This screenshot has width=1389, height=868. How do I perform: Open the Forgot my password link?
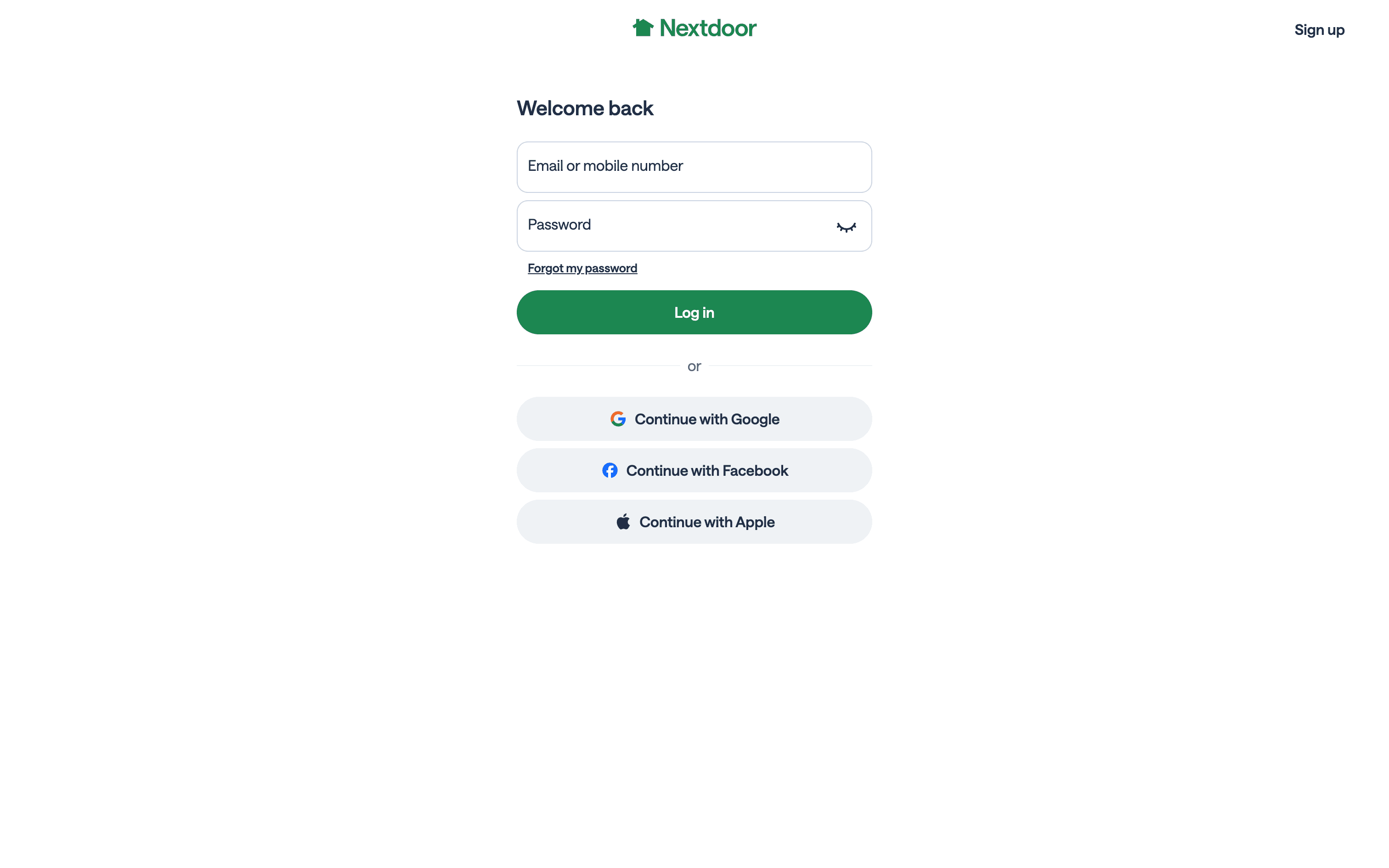(582, 268)
